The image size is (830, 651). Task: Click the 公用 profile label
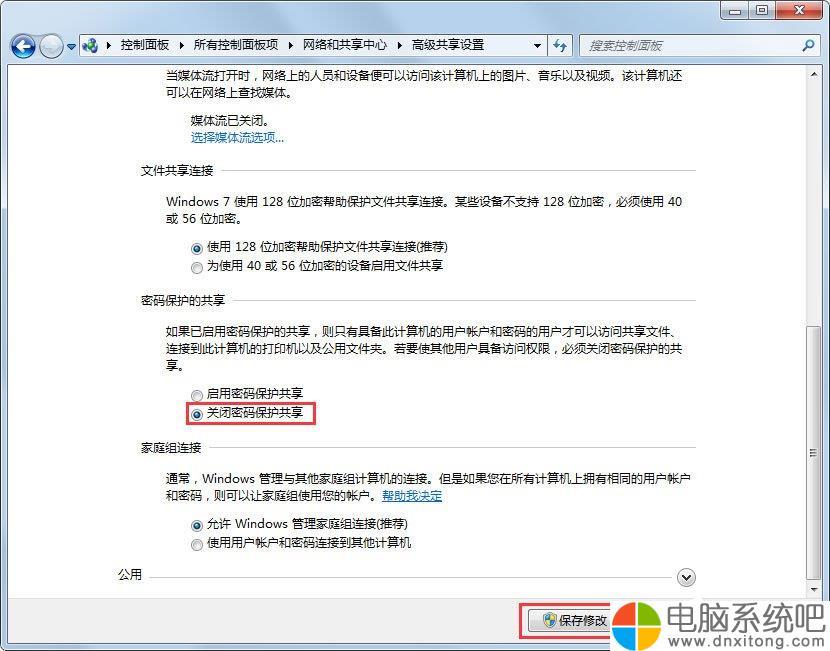pyautogui.click(x=130, y=574)
